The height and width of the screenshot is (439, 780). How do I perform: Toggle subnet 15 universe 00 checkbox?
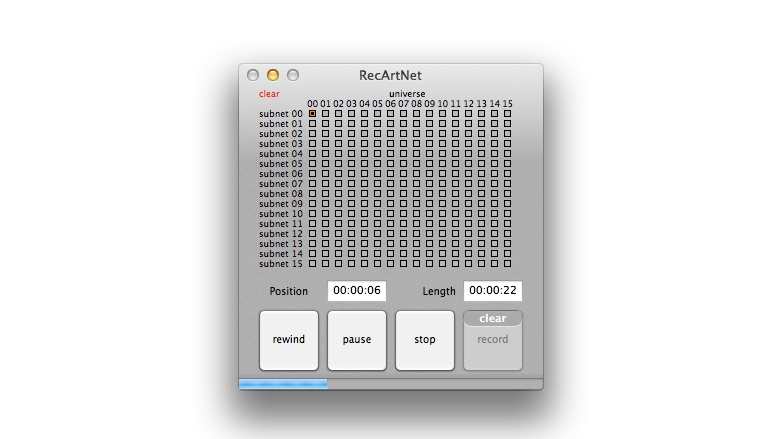coord(312,264)
